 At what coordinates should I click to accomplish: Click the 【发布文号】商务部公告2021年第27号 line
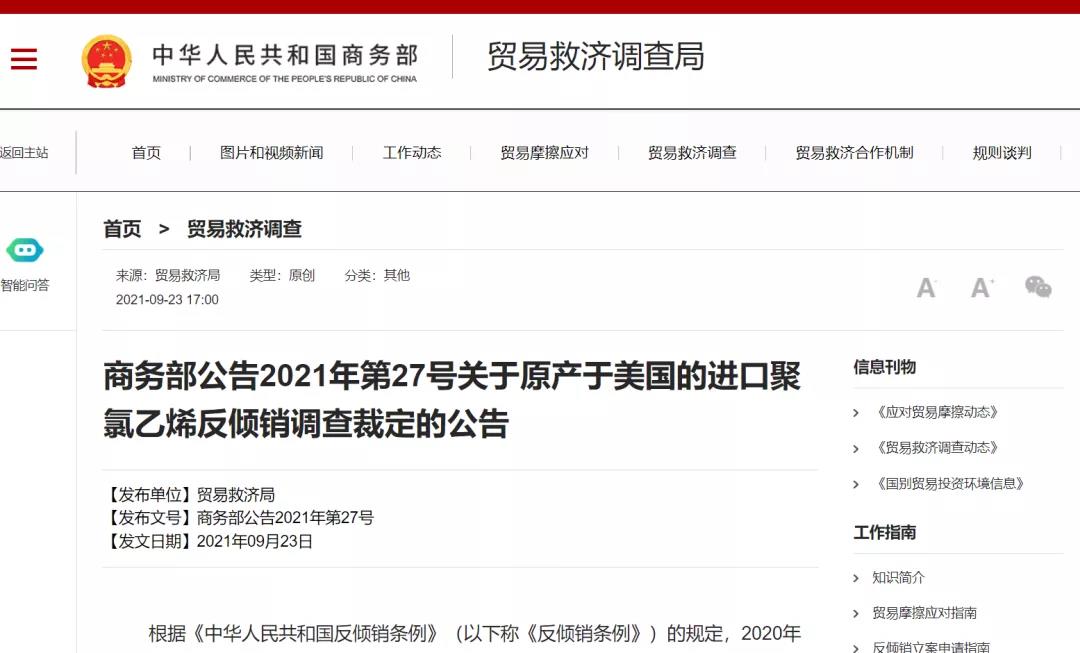click(238, 518)
